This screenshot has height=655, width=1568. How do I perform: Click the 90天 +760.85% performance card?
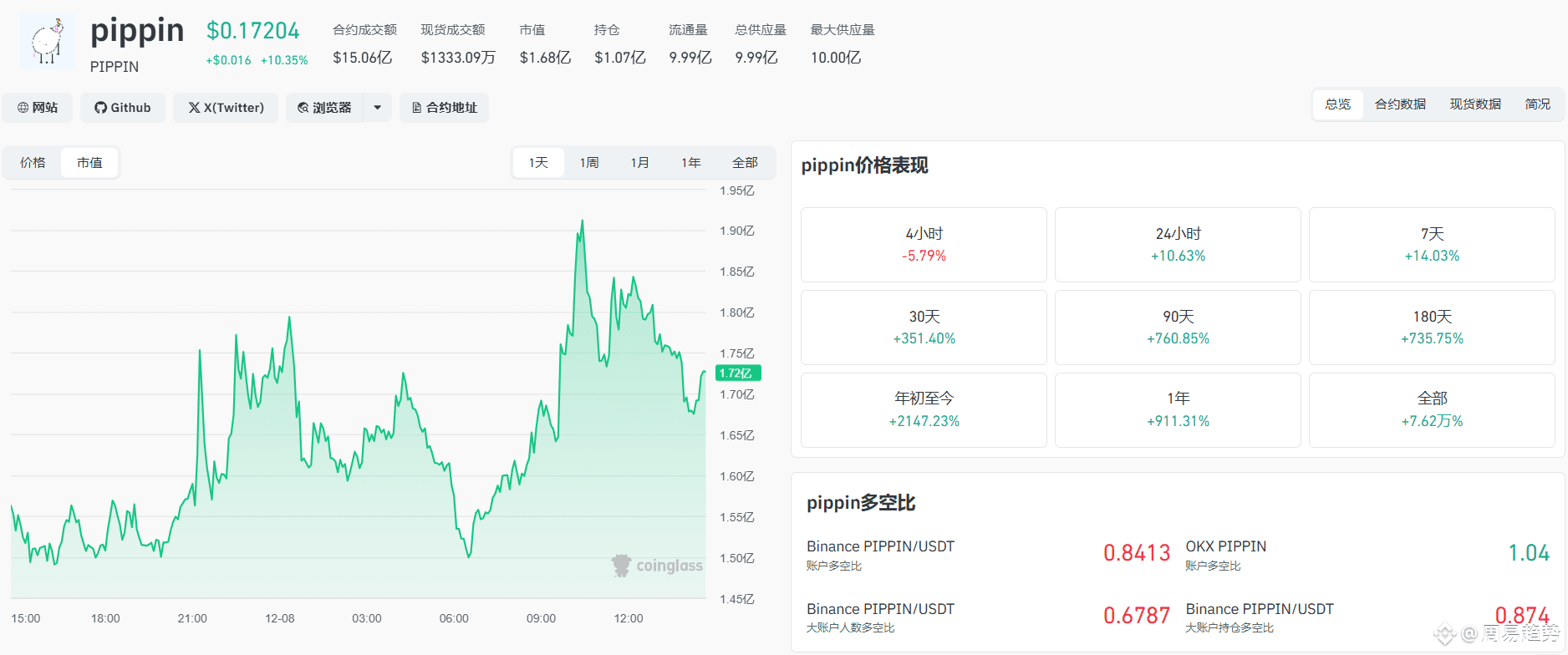tap(1178, 327)
